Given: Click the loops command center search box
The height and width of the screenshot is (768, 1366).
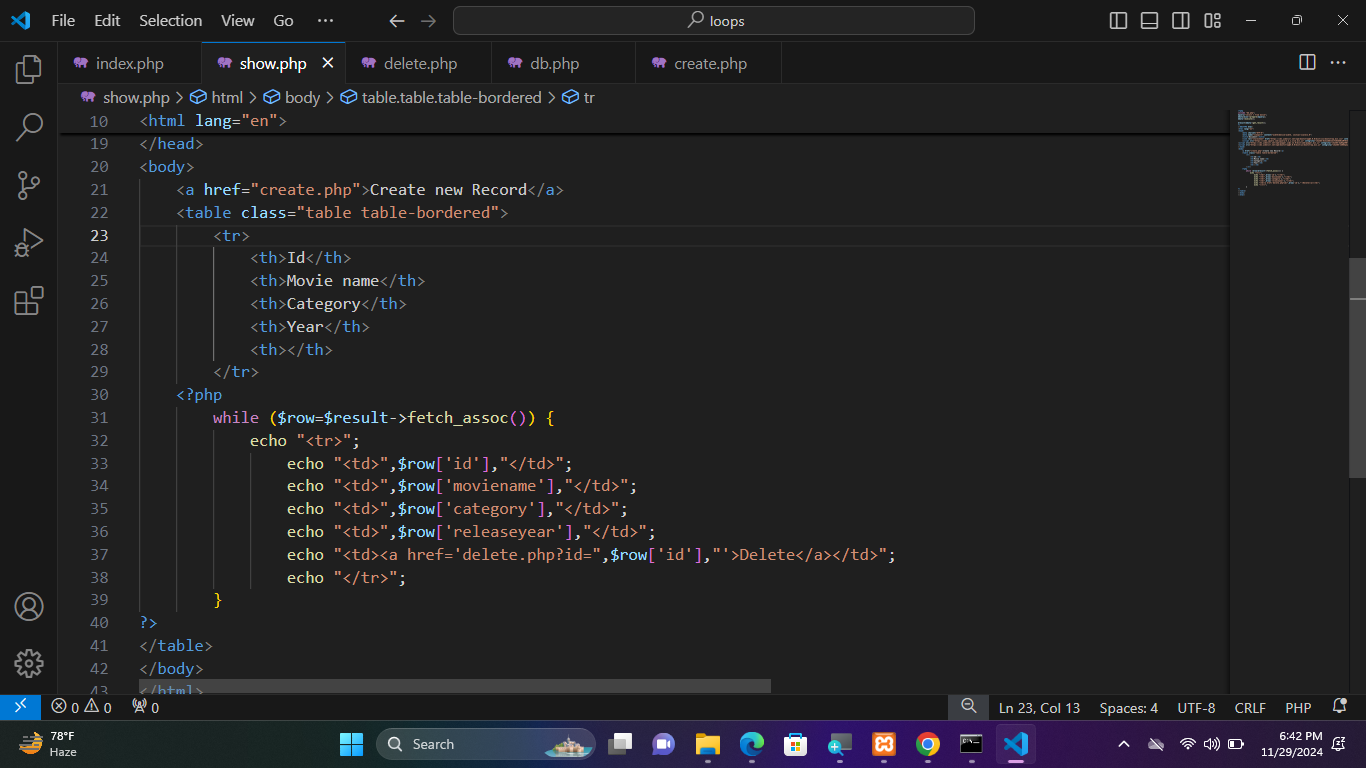Looking at the screenshot, I should point(714,21).
